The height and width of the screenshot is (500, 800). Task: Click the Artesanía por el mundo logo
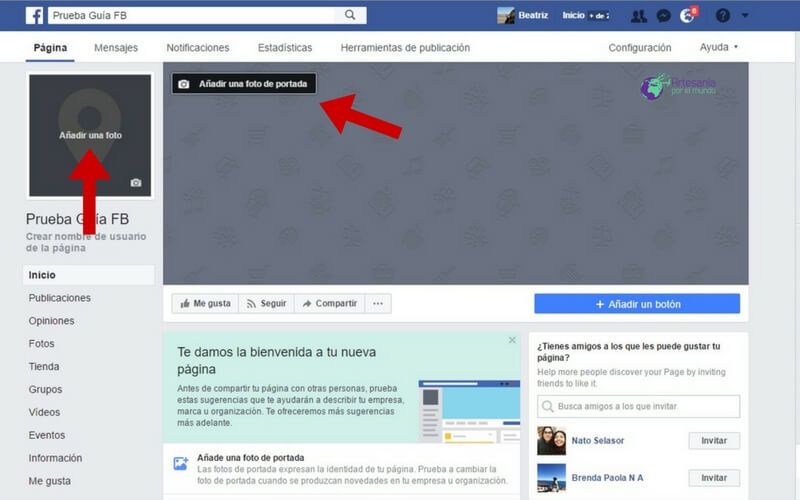coord(678,86)
